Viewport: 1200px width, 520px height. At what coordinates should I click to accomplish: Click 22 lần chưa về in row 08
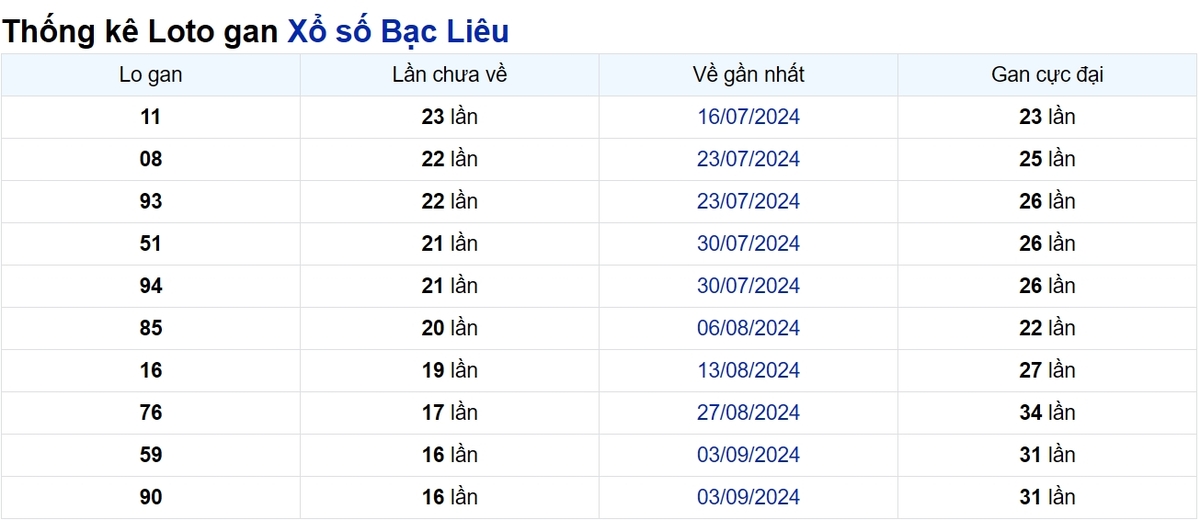point(450,159)
